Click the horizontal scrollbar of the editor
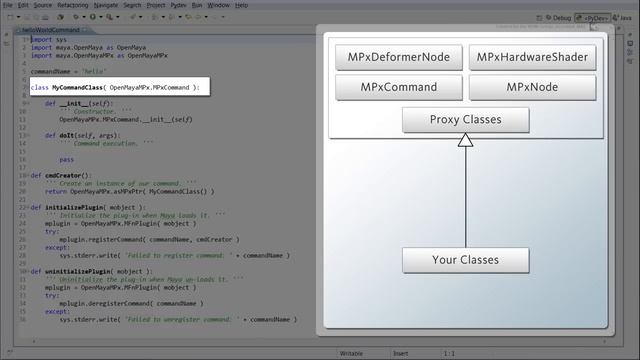This screenshot has width=640, height=360. click(x=318, y=341)
